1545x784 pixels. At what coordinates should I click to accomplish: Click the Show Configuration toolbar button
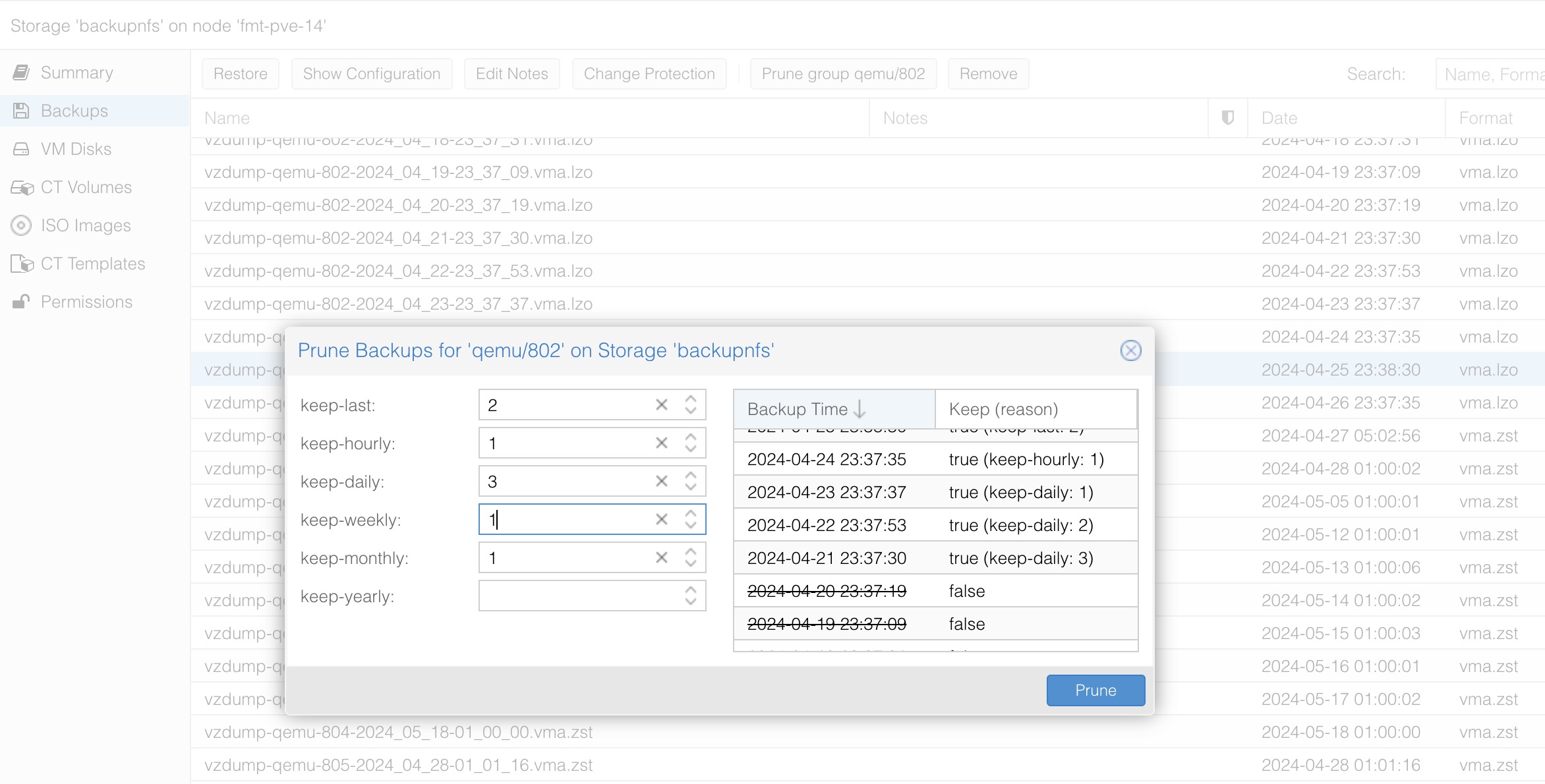pyautogui.click(x=371, y=74)
